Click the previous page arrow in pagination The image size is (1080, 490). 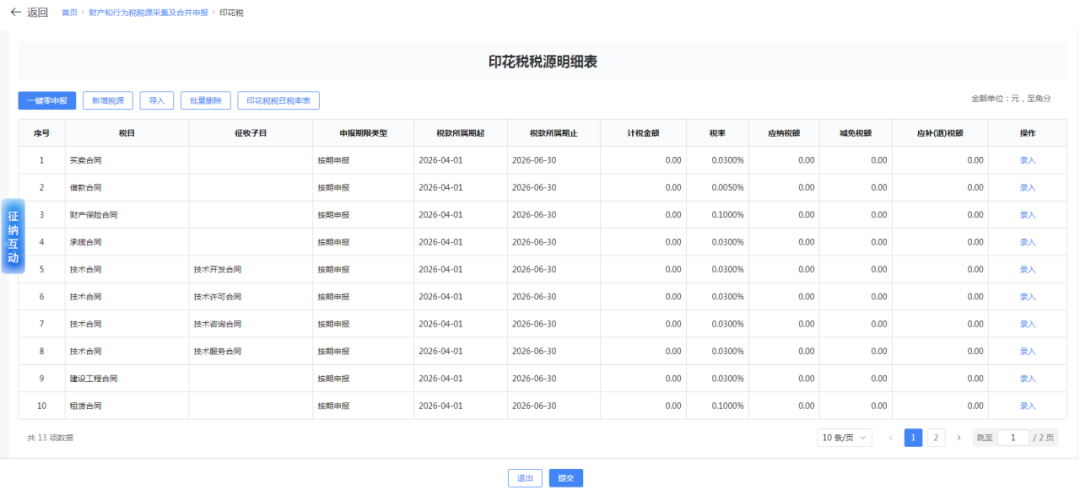891,438
